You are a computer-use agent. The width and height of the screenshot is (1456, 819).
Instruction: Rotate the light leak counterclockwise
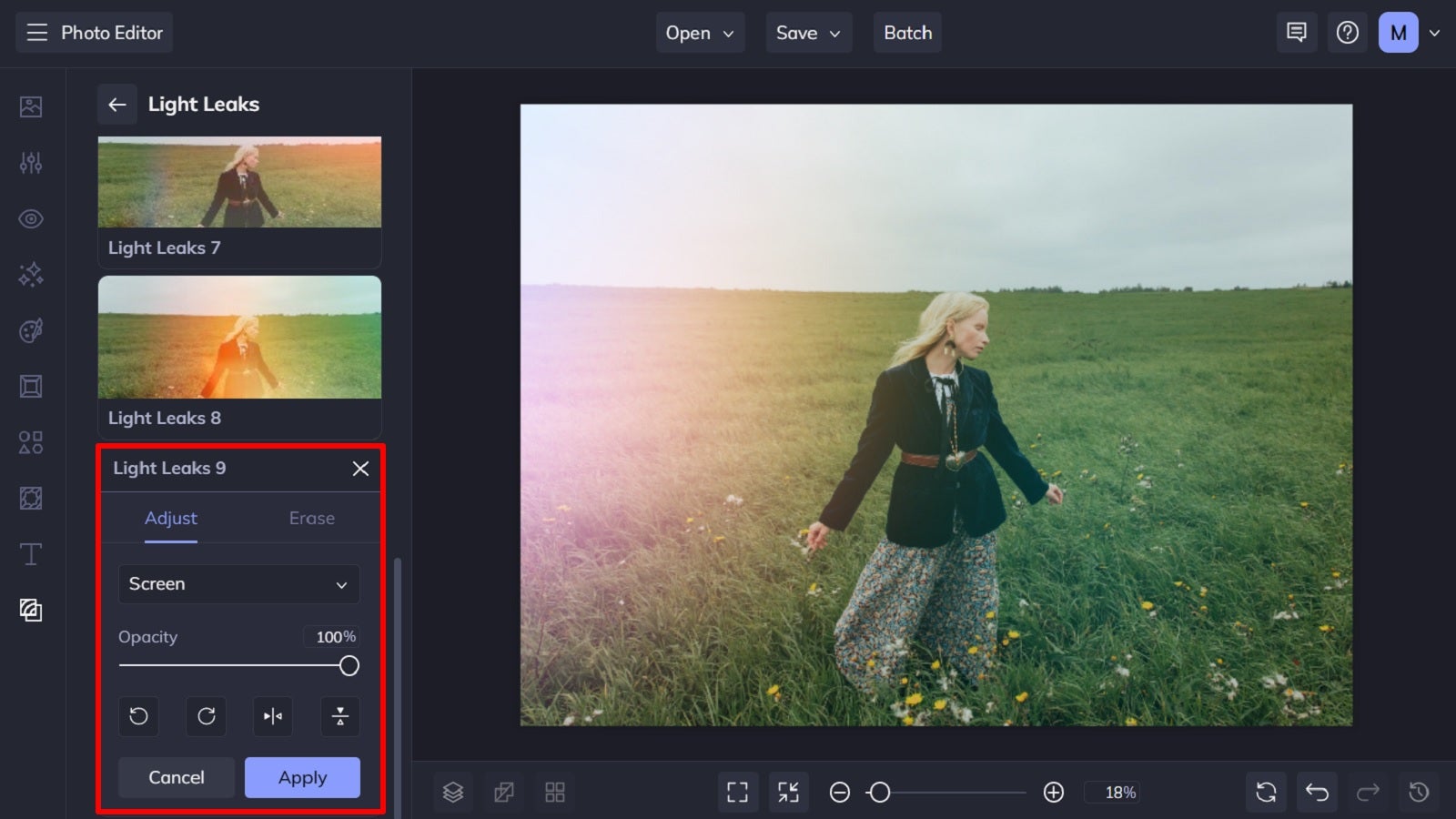[x=138, y=716]
